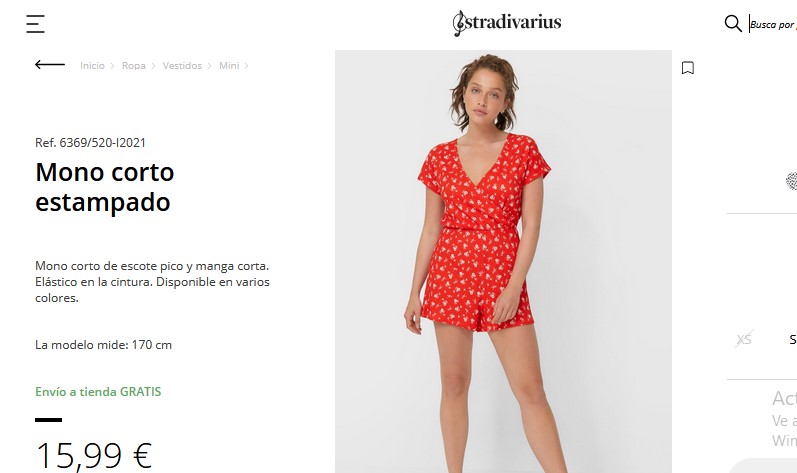
Task: Open the hamburger navigation menu
Action: 36,24
